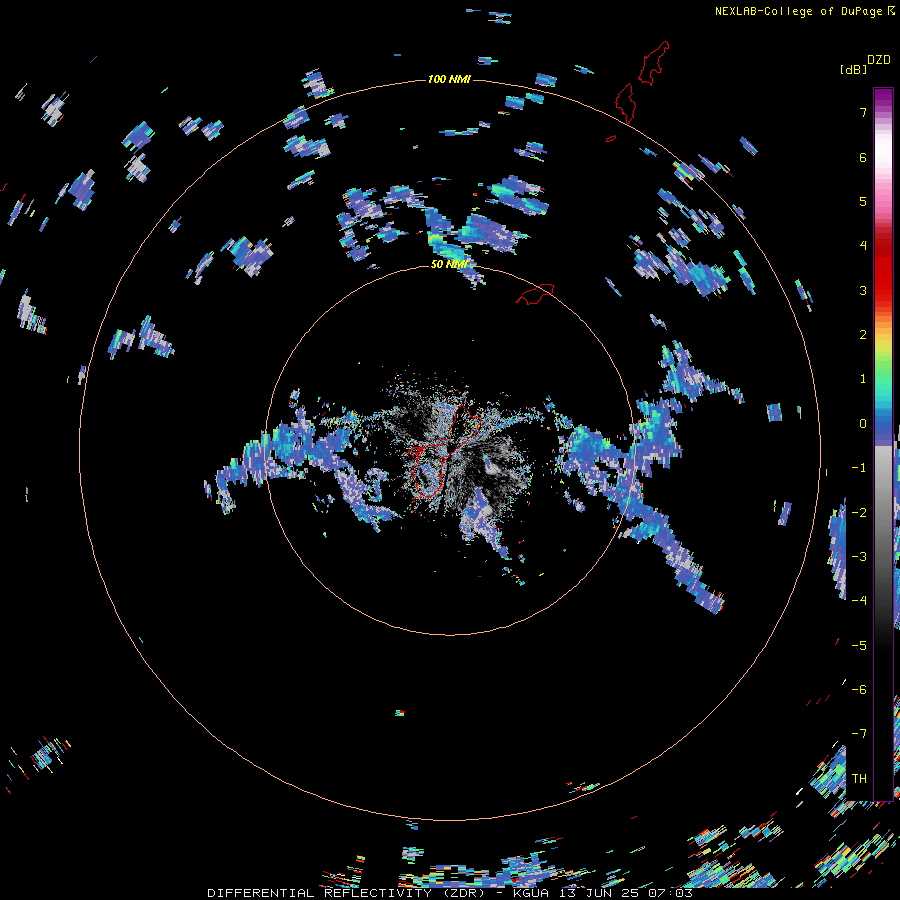
Task: Click the "TH" label below the color scale
Action: click(859, 779)
